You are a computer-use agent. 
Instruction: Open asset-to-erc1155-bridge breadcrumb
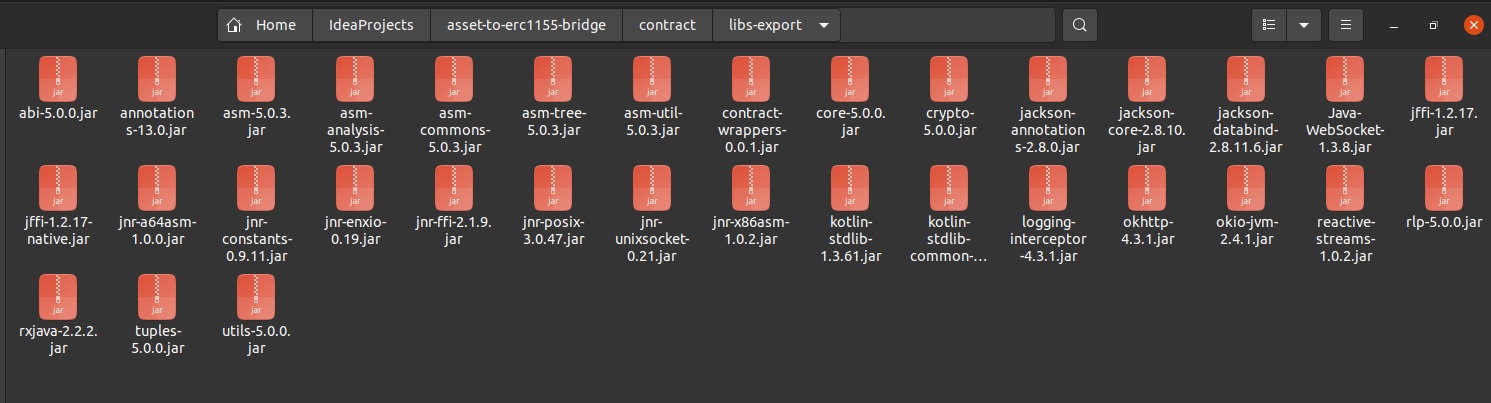pos(519,25)
